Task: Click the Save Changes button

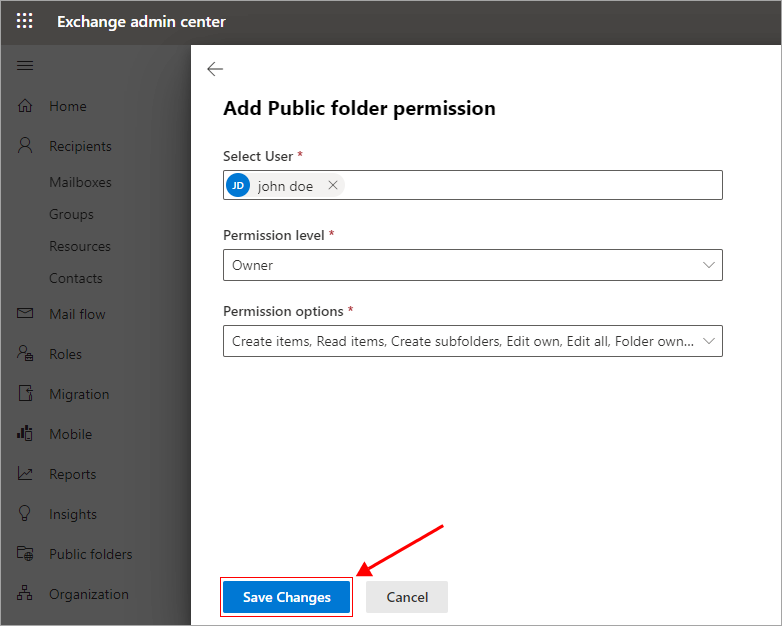Action: click(286, 597)
